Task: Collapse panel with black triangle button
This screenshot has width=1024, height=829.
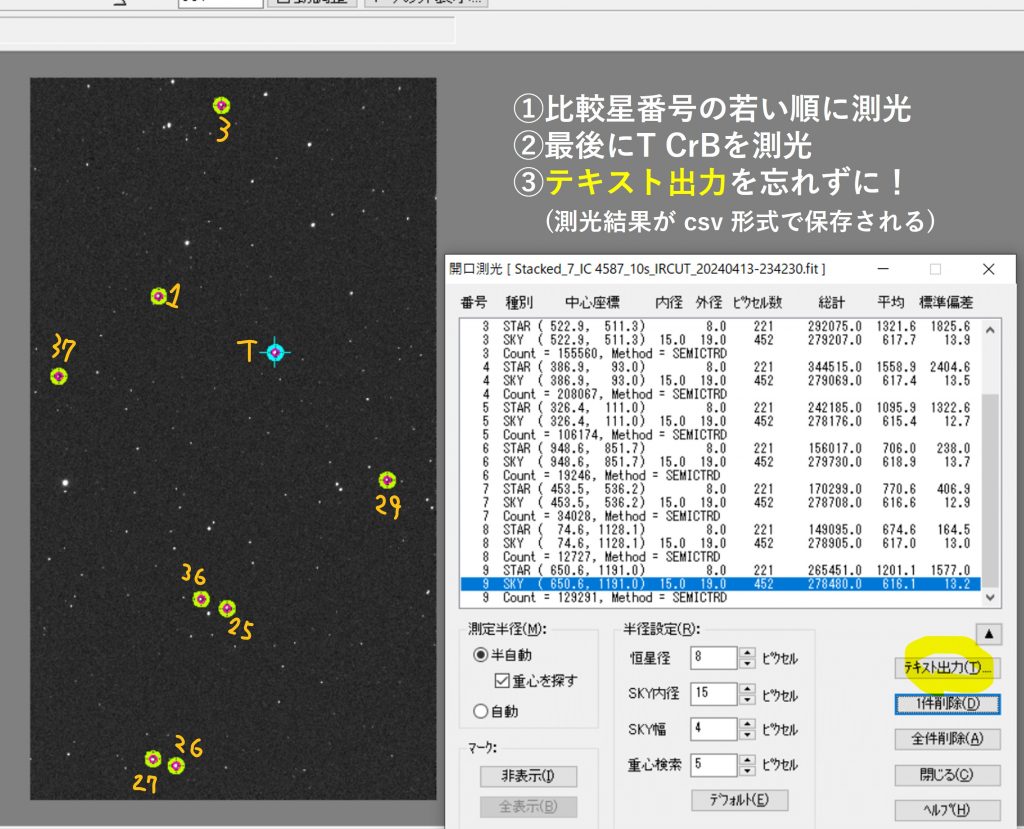Action: (988, 634)
